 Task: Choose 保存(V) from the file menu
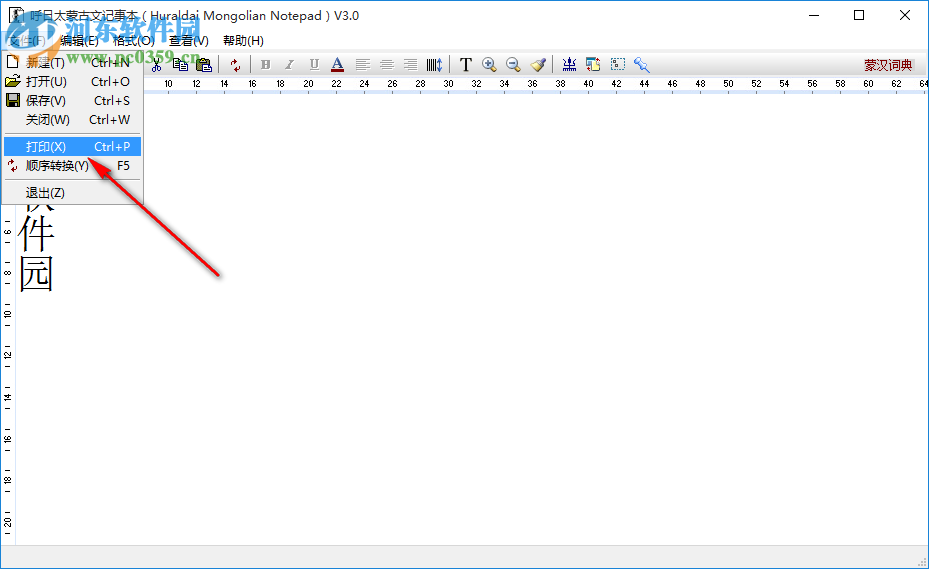pyautogui.click(x=72, y=101)
